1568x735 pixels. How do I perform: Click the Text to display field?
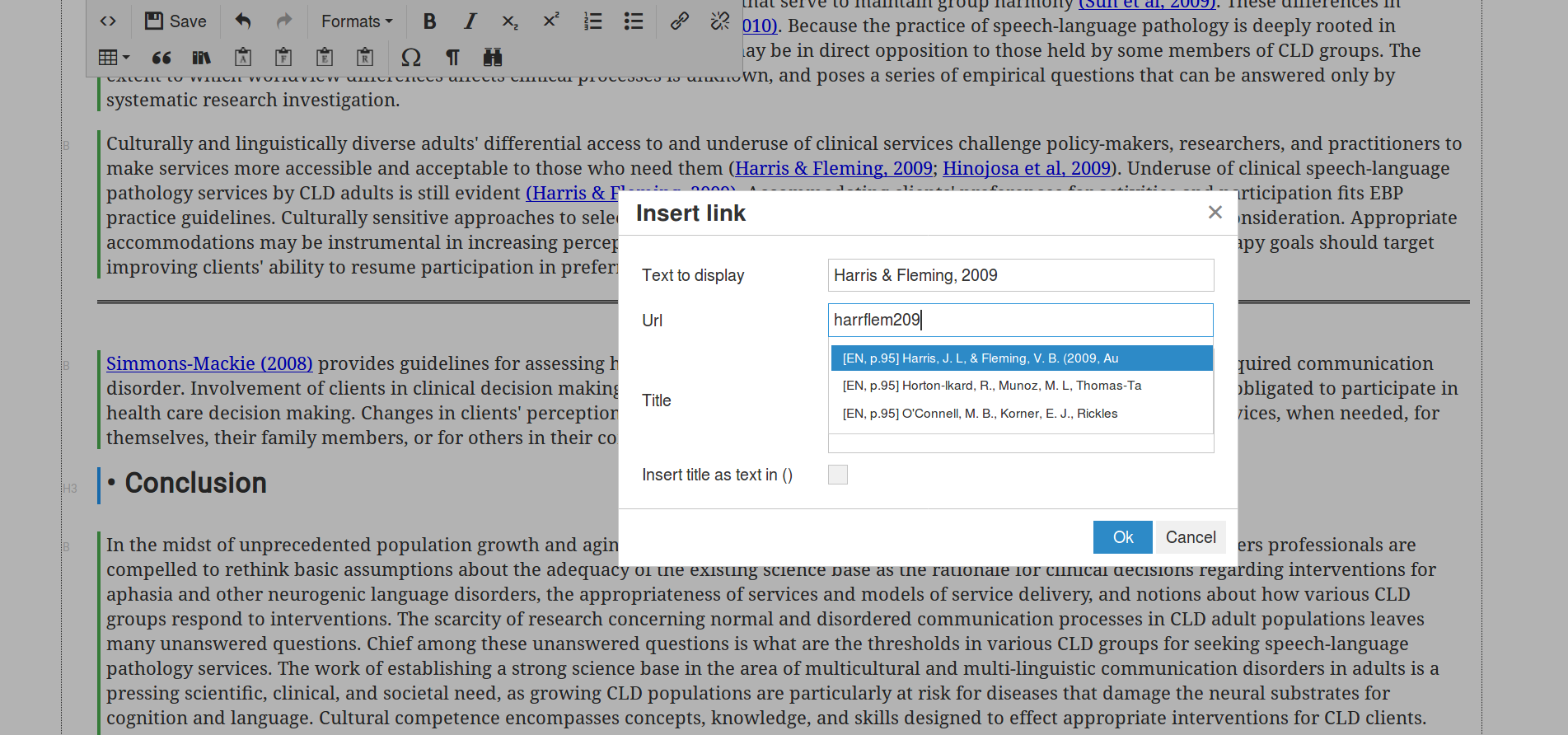(1020, 275)
